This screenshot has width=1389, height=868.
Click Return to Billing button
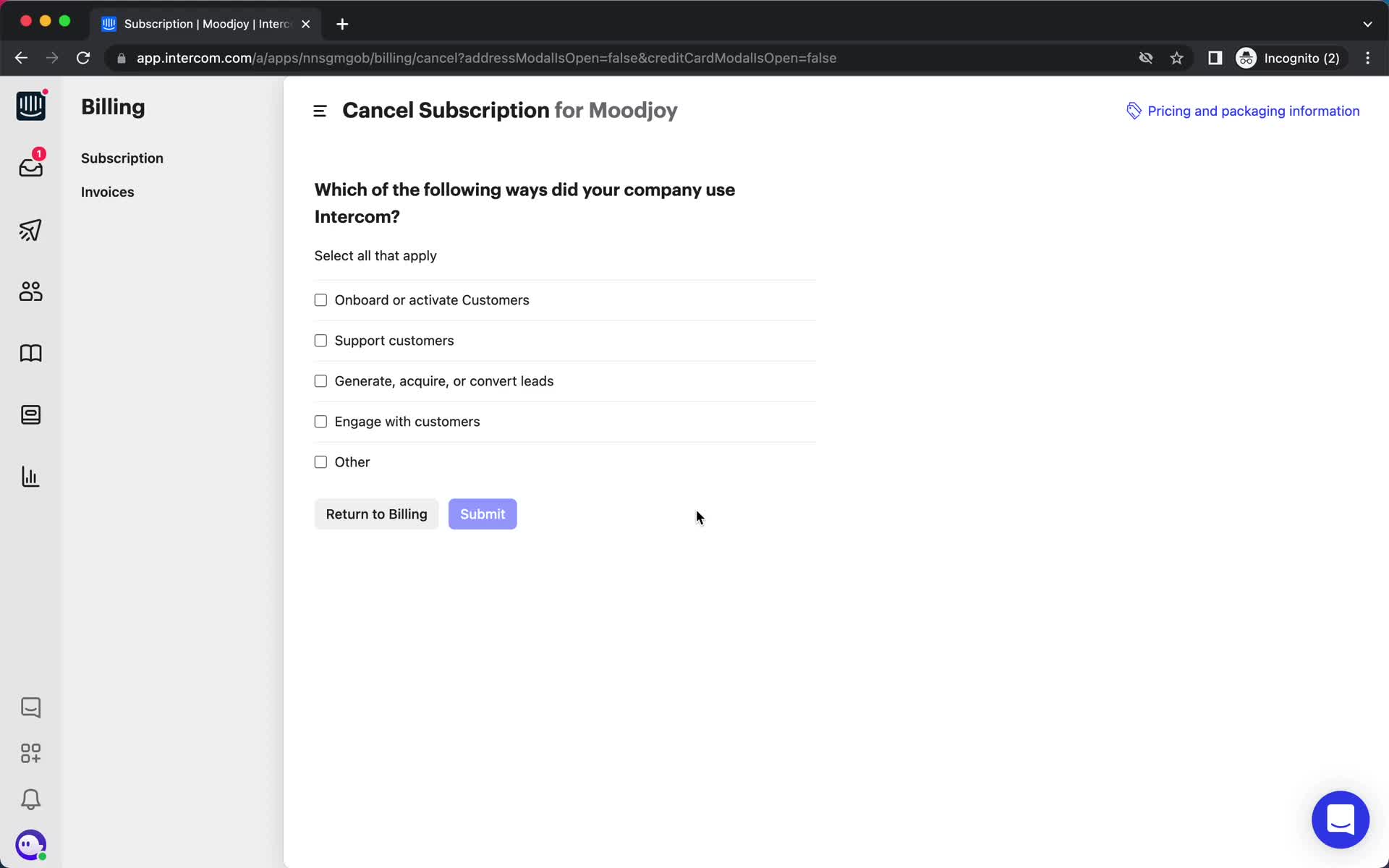[376, 514]
